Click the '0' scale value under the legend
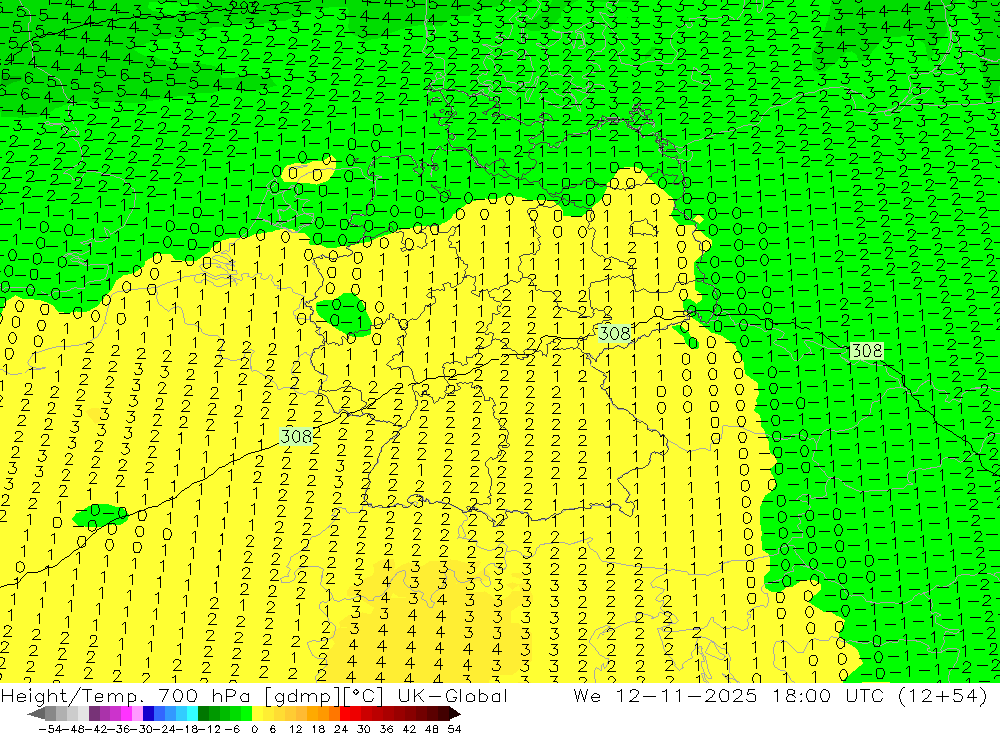This screenshot has width=1000, height=733. (x=254, y=729)
